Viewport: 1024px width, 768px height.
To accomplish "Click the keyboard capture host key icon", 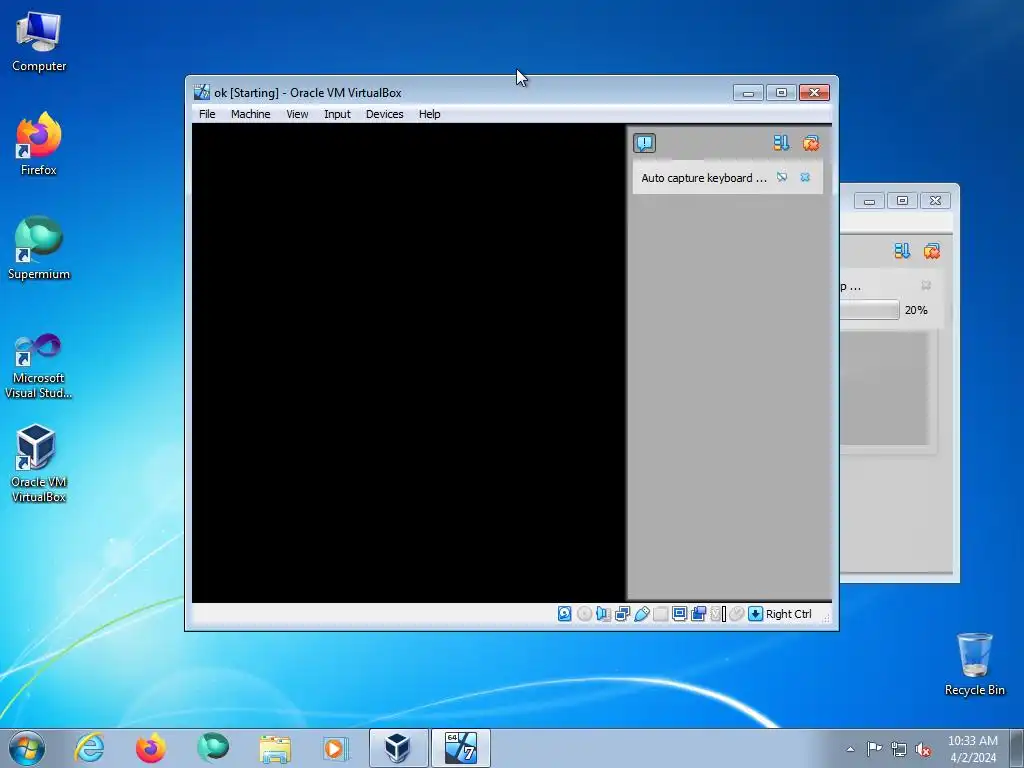I will [755, 614].
